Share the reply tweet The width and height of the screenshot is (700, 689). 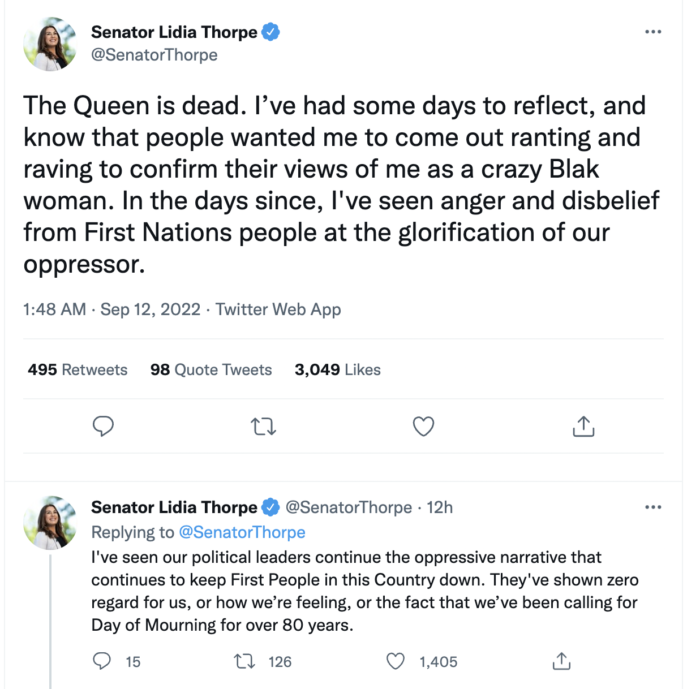[562, 661]
